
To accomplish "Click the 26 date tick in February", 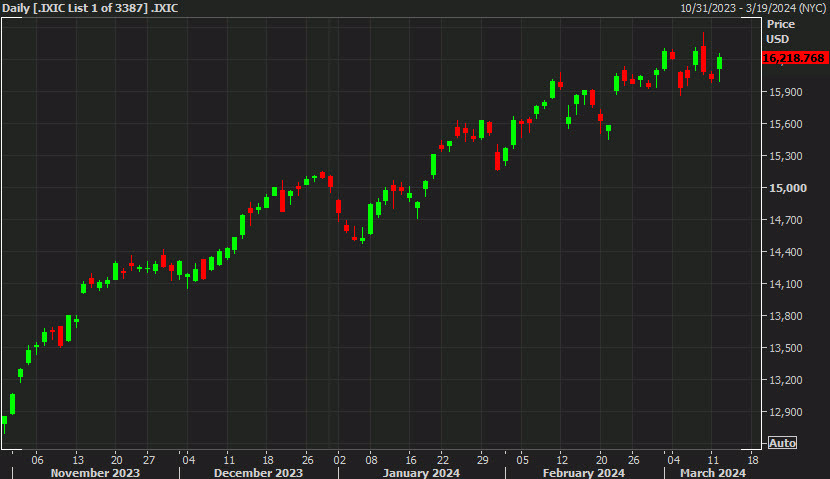I will click(634, 459).
